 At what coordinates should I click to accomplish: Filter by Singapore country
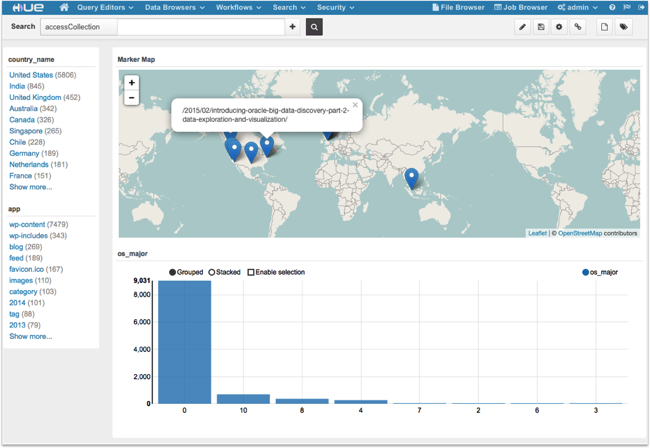pos(26,131)
